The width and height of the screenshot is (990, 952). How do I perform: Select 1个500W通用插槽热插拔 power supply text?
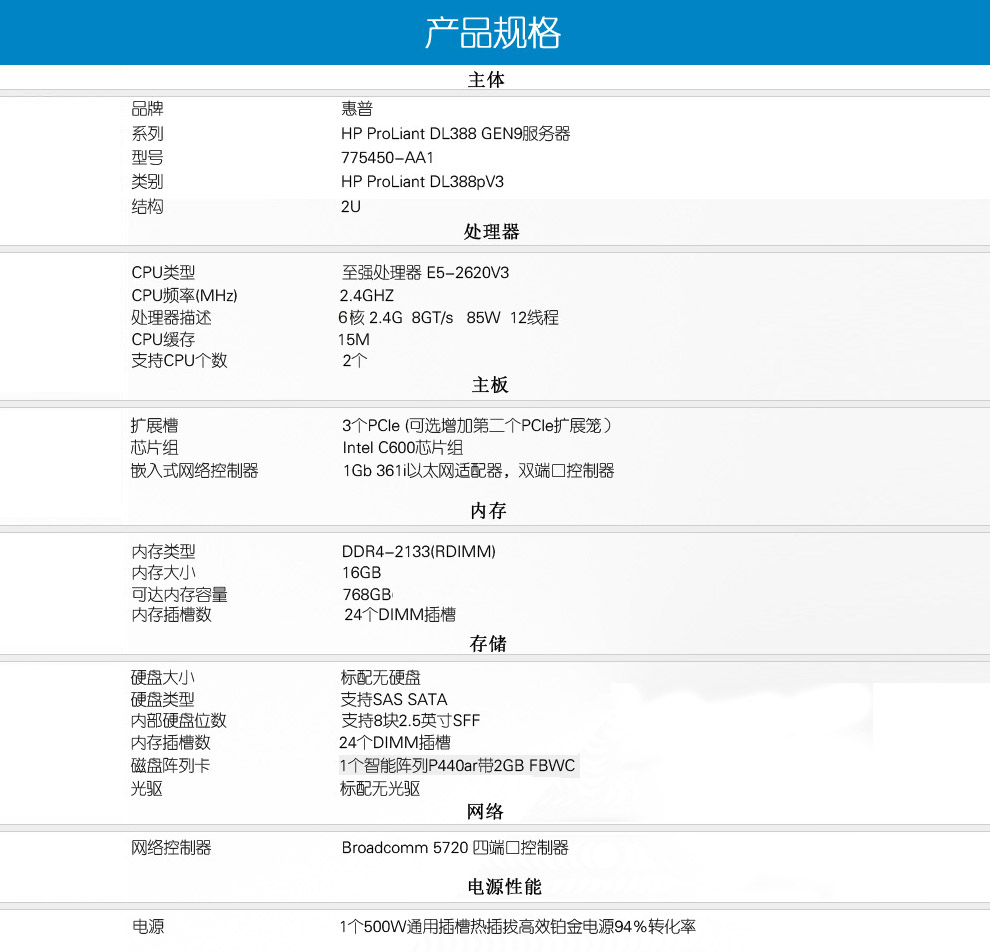click(518, 927)
